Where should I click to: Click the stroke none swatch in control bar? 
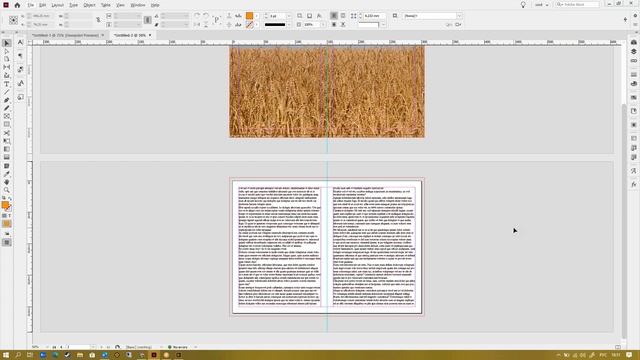coord(249,25)
